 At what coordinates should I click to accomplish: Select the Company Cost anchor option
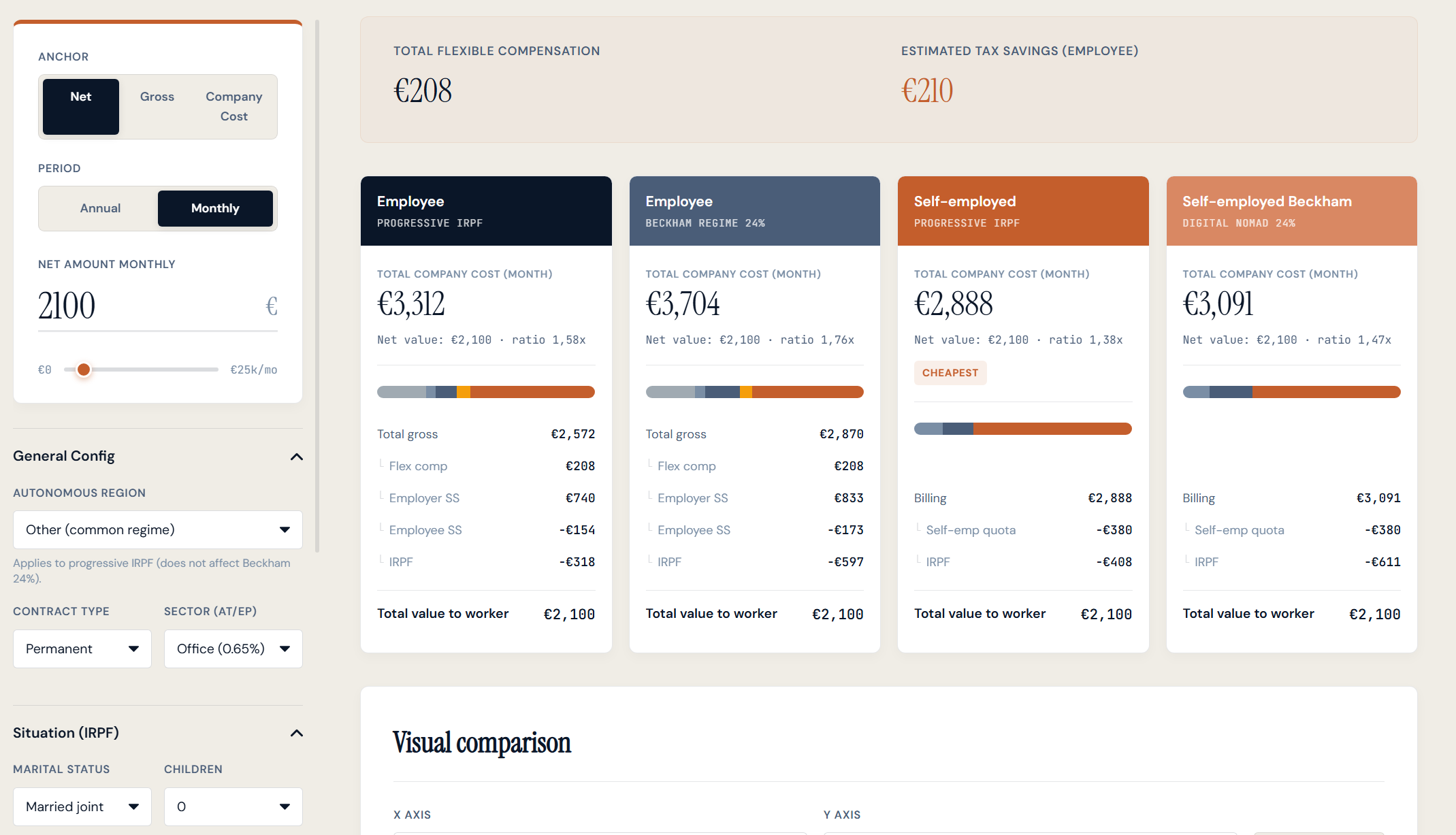coord(234,107)
